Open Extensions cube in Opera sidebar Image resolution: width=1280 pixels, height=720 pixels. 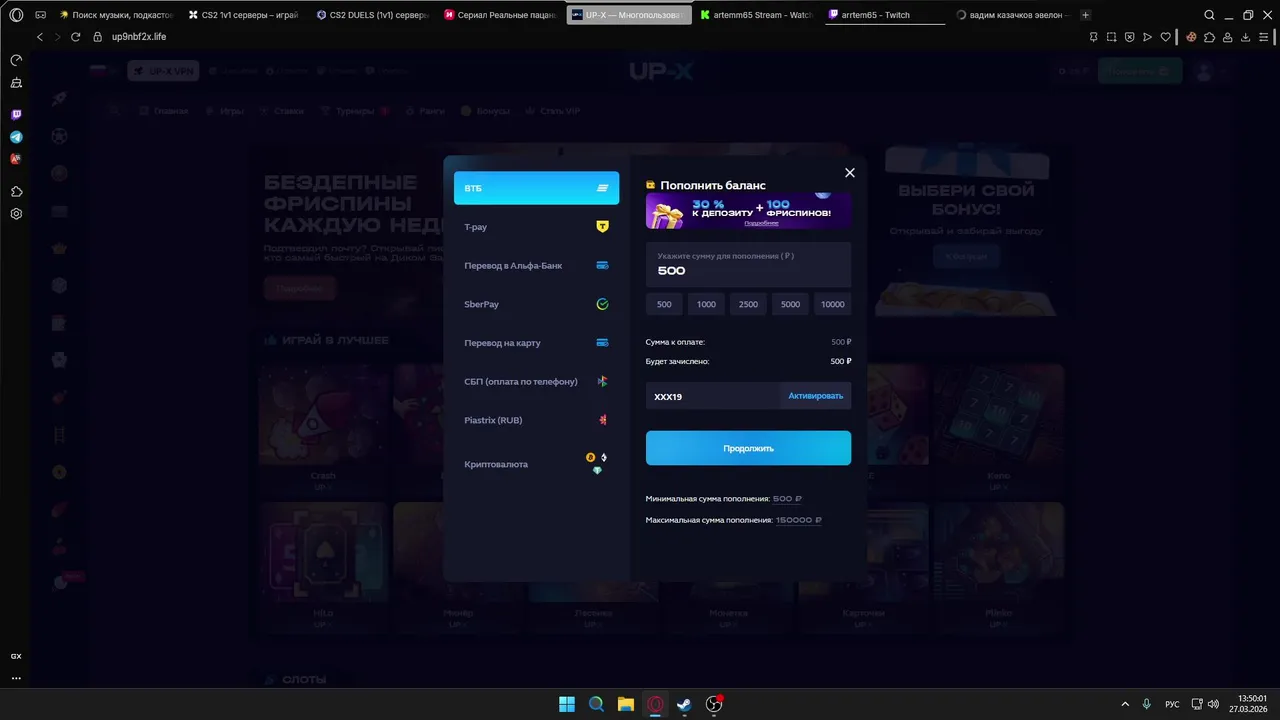pos(16,191)
